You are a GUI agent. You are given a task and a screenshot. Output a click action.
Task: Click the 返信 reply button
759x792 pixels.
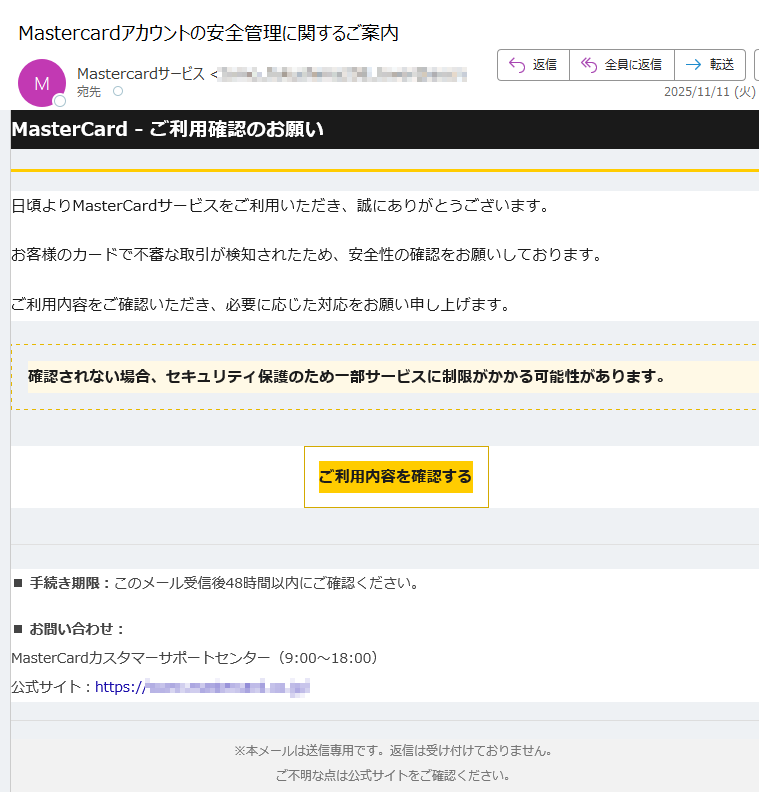pos(533,65)
